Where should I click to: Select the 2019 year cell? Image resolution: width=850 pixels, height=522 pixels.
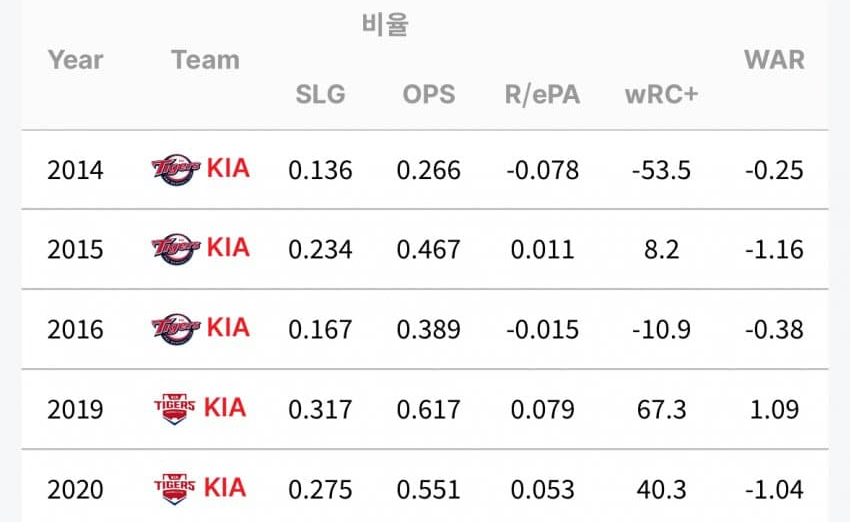tap(75, 409)
